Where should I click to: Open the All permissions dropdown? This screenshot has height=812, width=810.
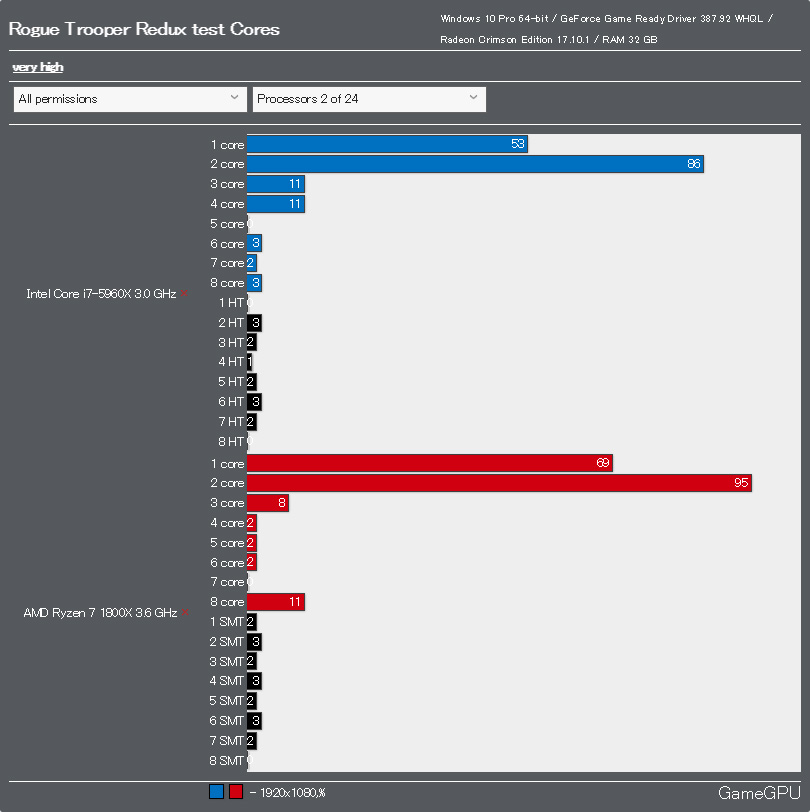click(129, 99)
